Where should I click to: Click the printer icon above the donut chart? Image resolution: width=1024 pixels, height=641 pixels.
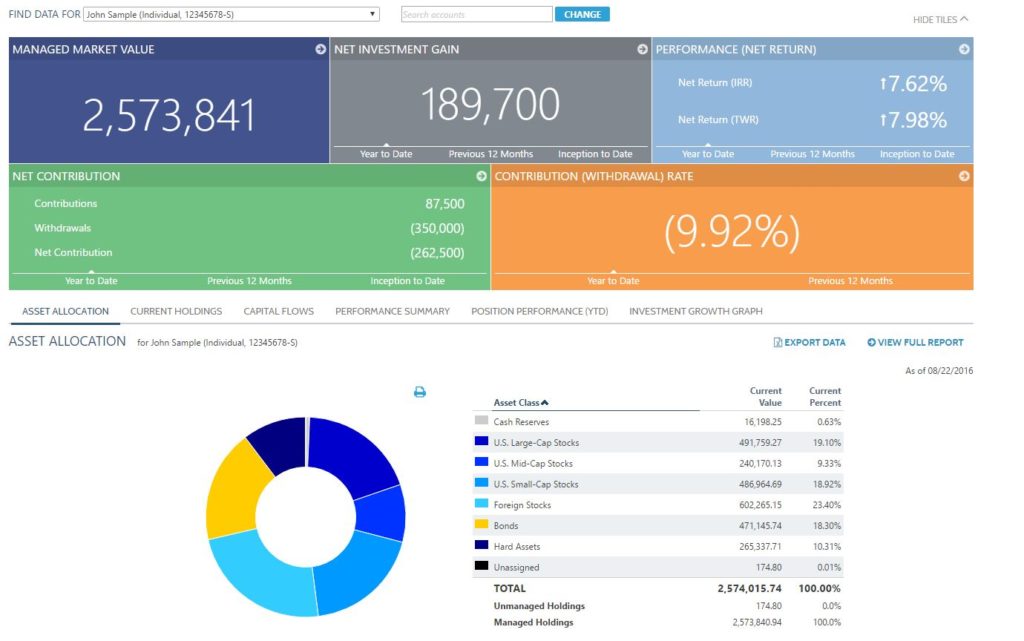[420, 392]
